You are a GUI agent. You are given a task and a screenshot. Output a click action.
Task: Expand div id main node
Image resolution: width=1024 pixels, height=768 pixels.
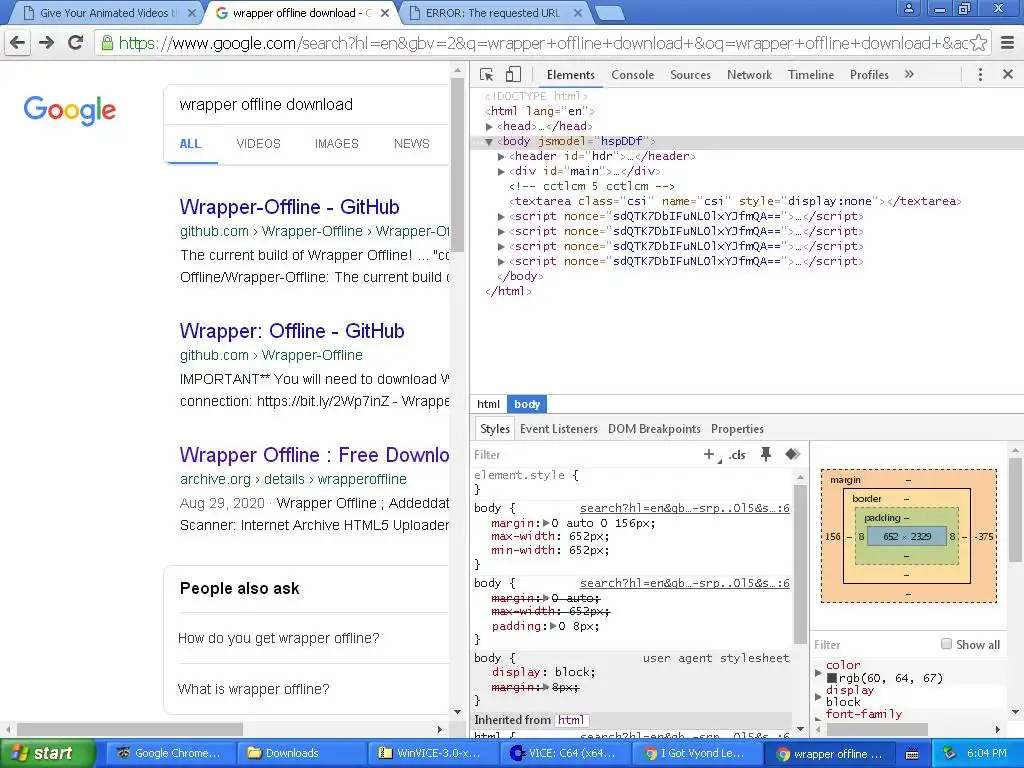501,171
